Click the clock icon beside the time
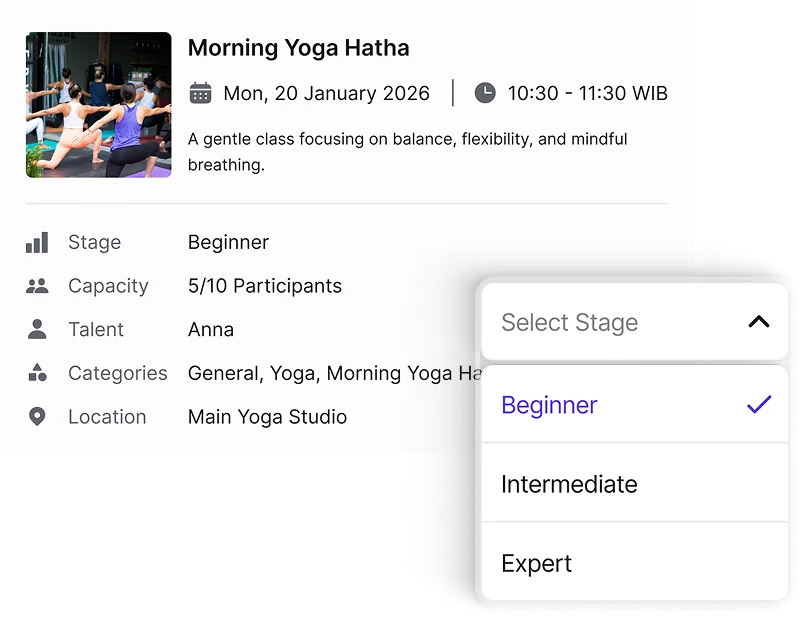The width and height of the screenshot is (800, 617). click(x=485, y=93)
